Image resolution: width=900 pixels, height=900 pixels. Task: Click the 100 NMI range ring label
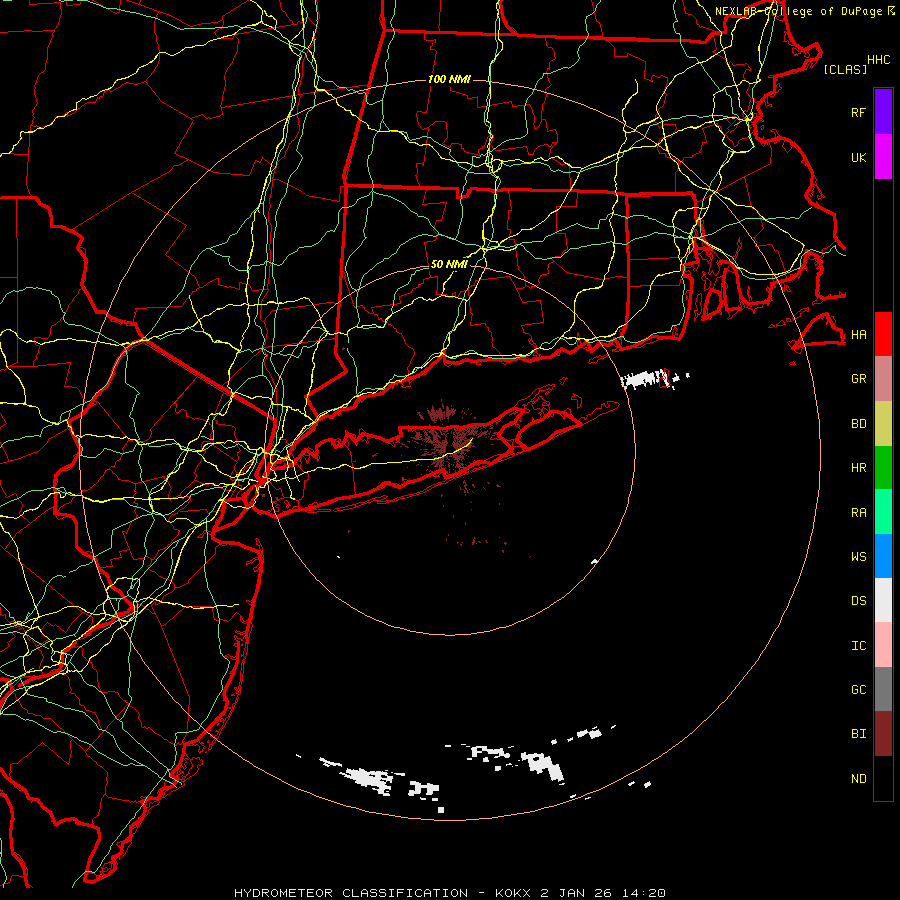click(x=449, y=79)
